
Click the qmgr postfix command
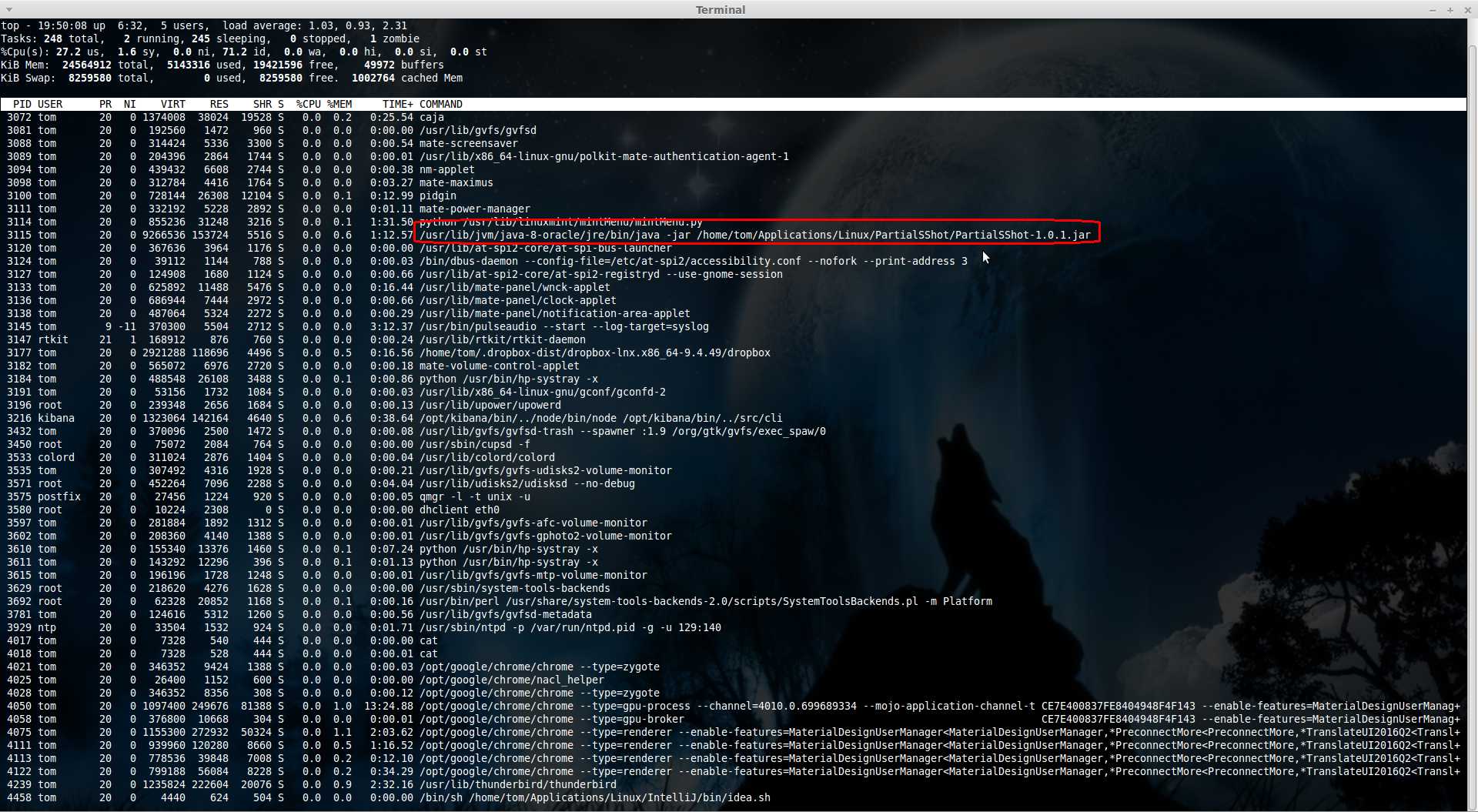coord(474,496)
